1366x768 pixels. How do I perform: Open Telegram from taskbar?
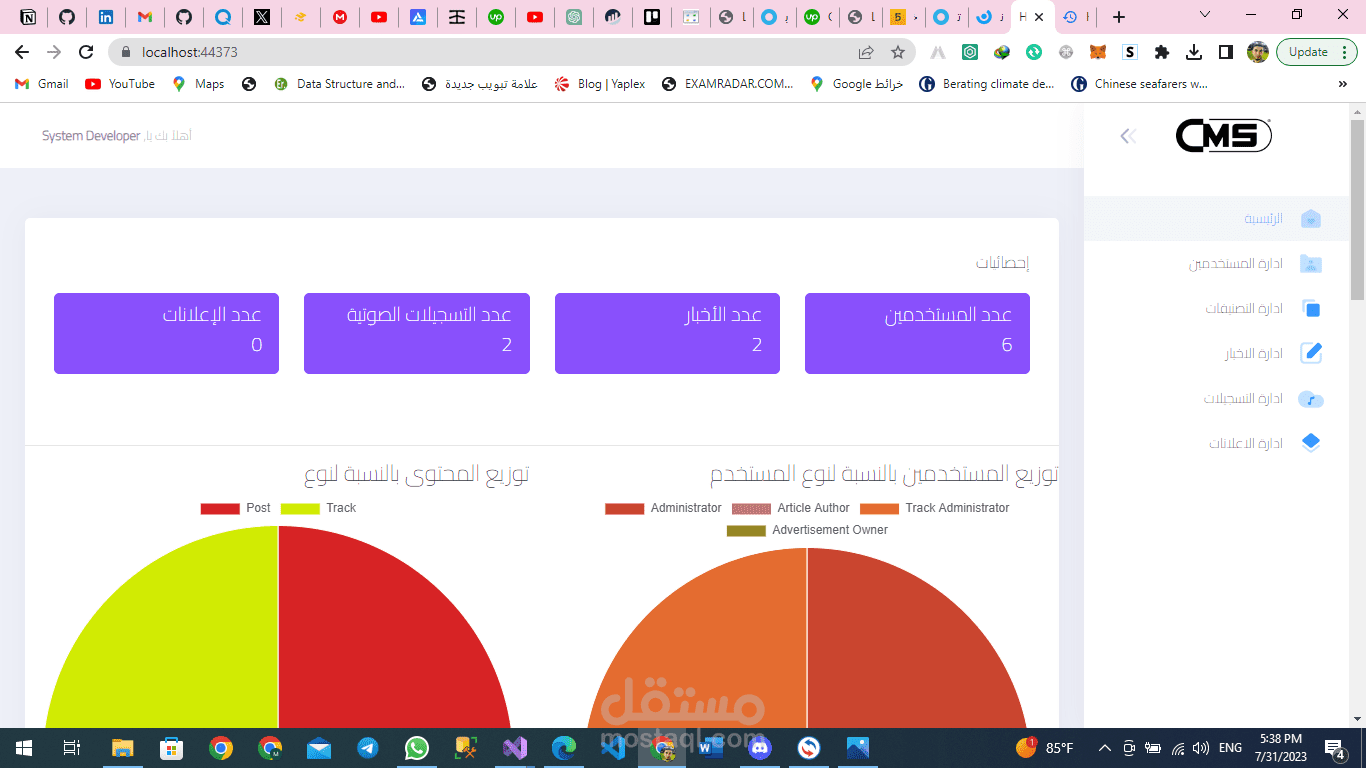point(368,748)
